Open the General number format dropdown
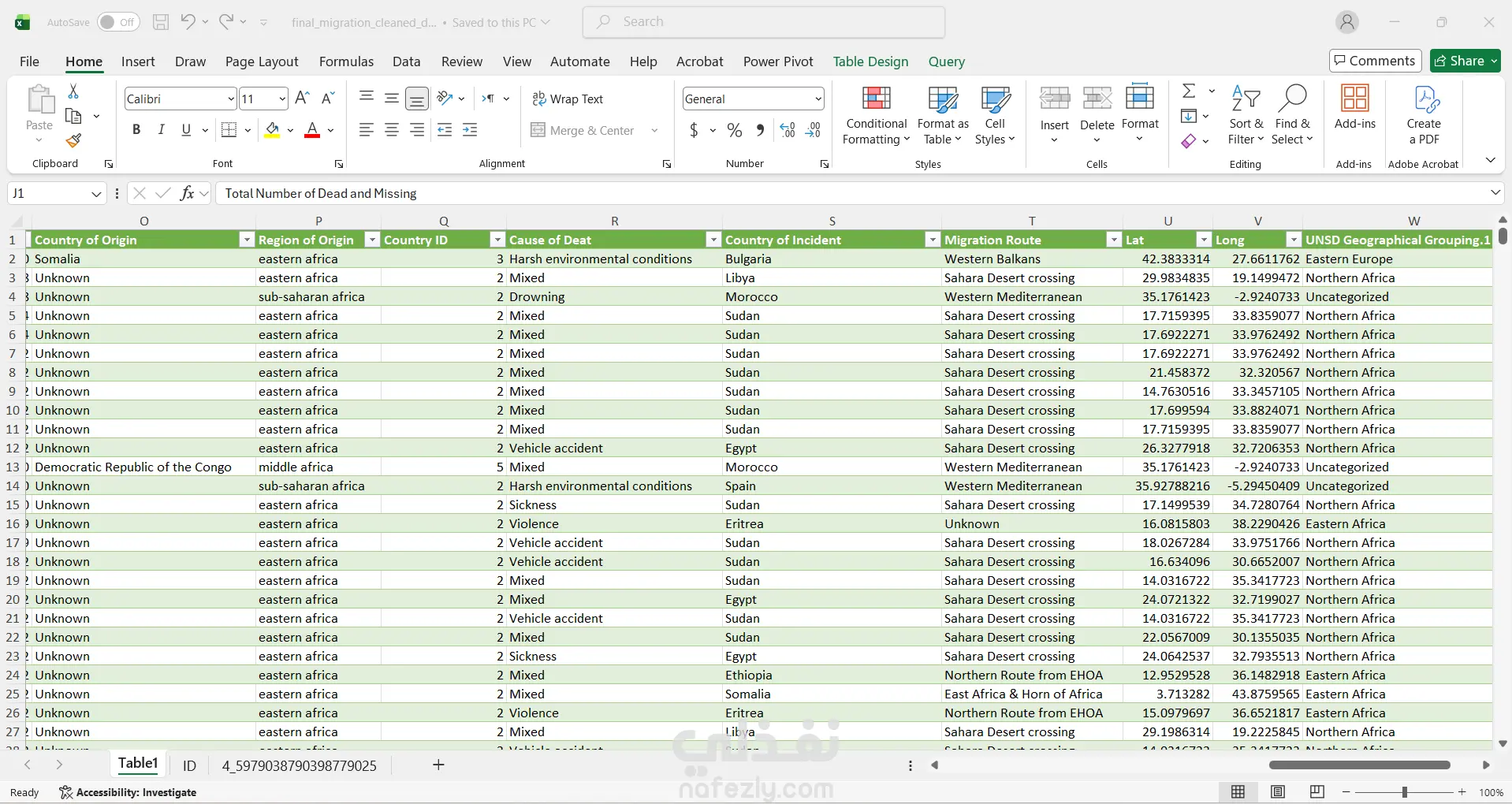The image size is (1512, 804). pyautogui.click(x=818, y=99)
